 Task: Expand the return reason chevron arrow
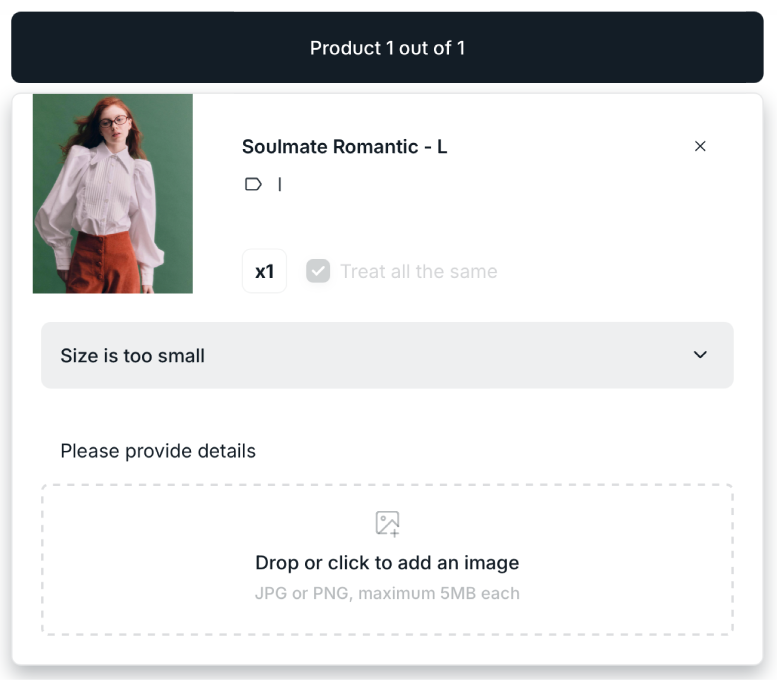700,355
